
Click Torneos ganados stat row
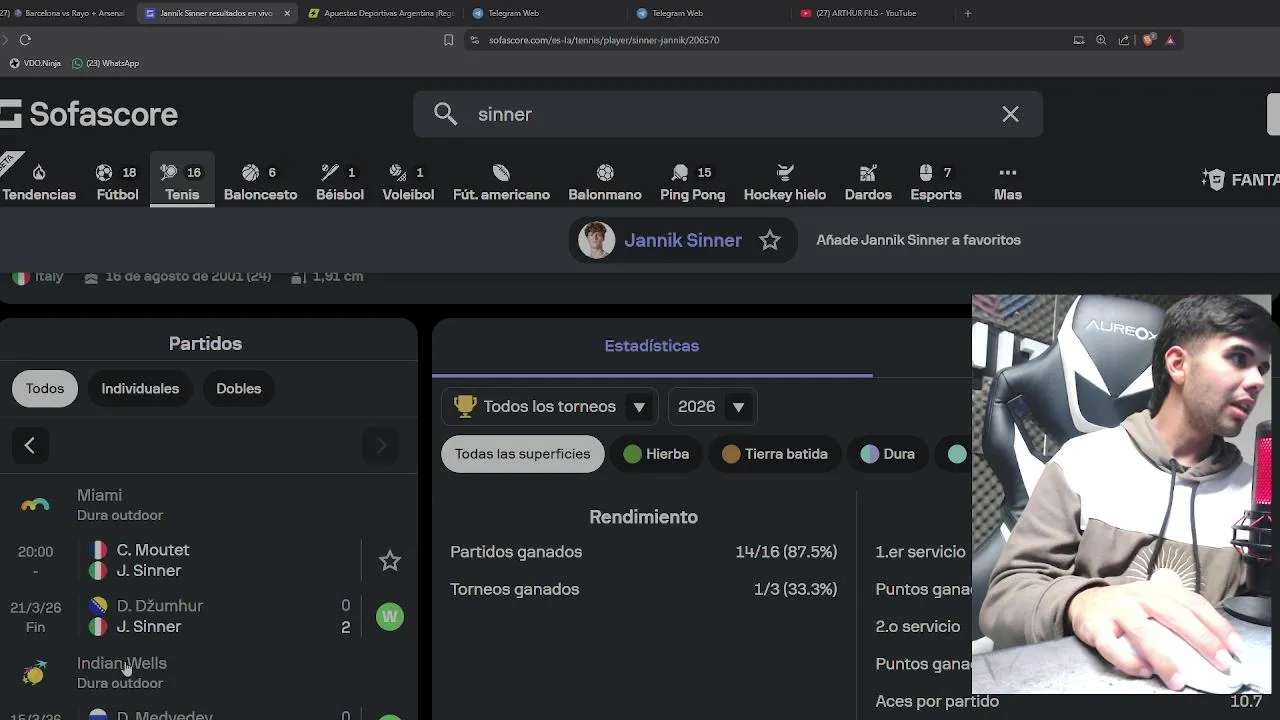click(644, 589)
